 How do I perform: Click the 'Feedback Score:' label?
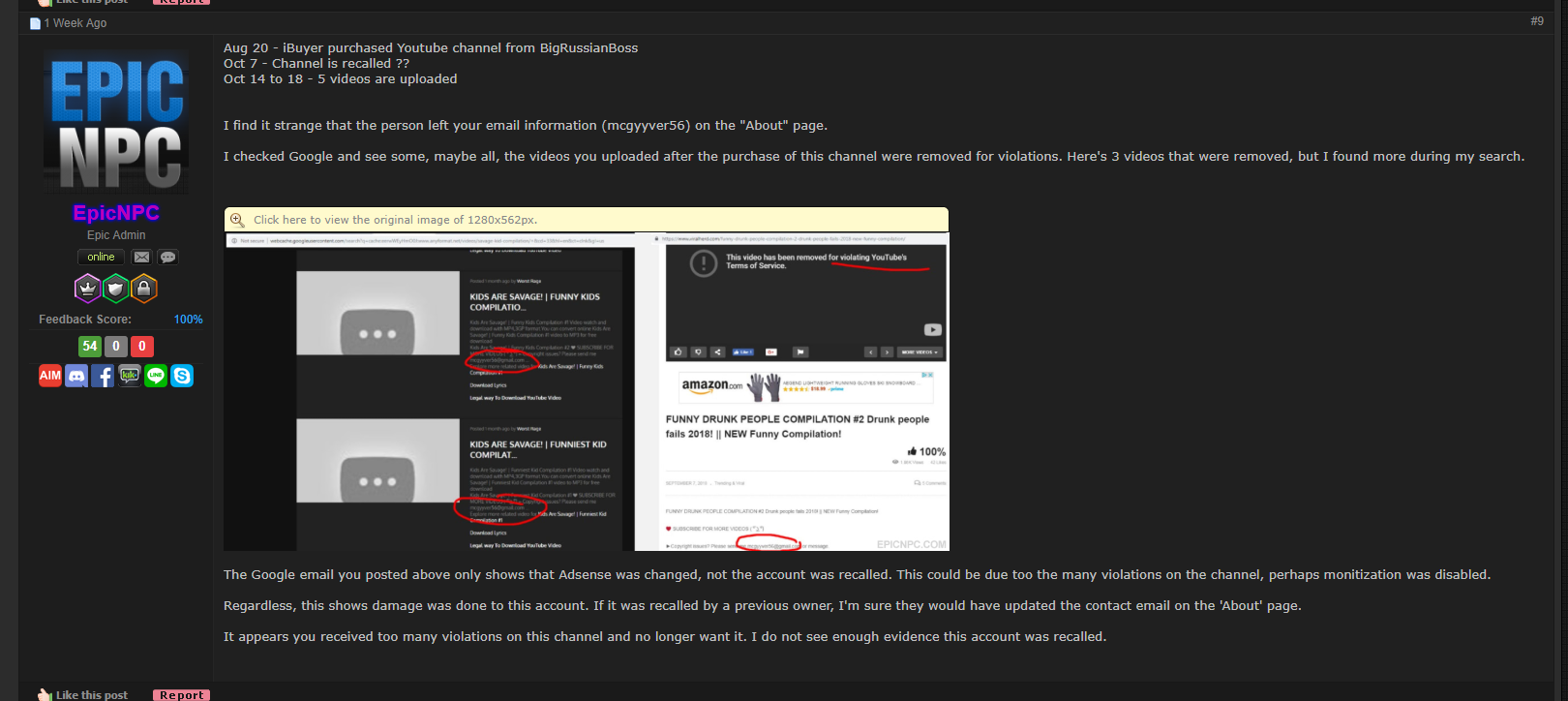[x=85, y=320]
